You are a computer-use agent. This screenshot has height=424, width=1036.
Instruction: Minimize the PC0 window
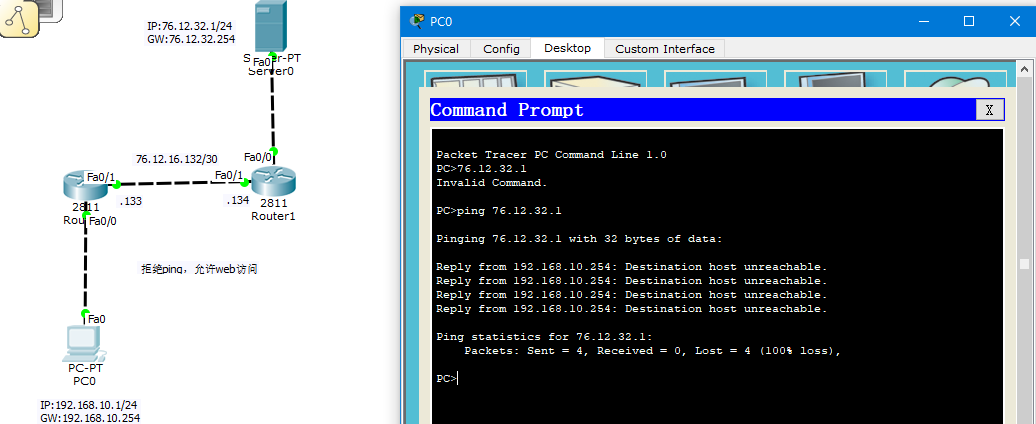point(923,22)
